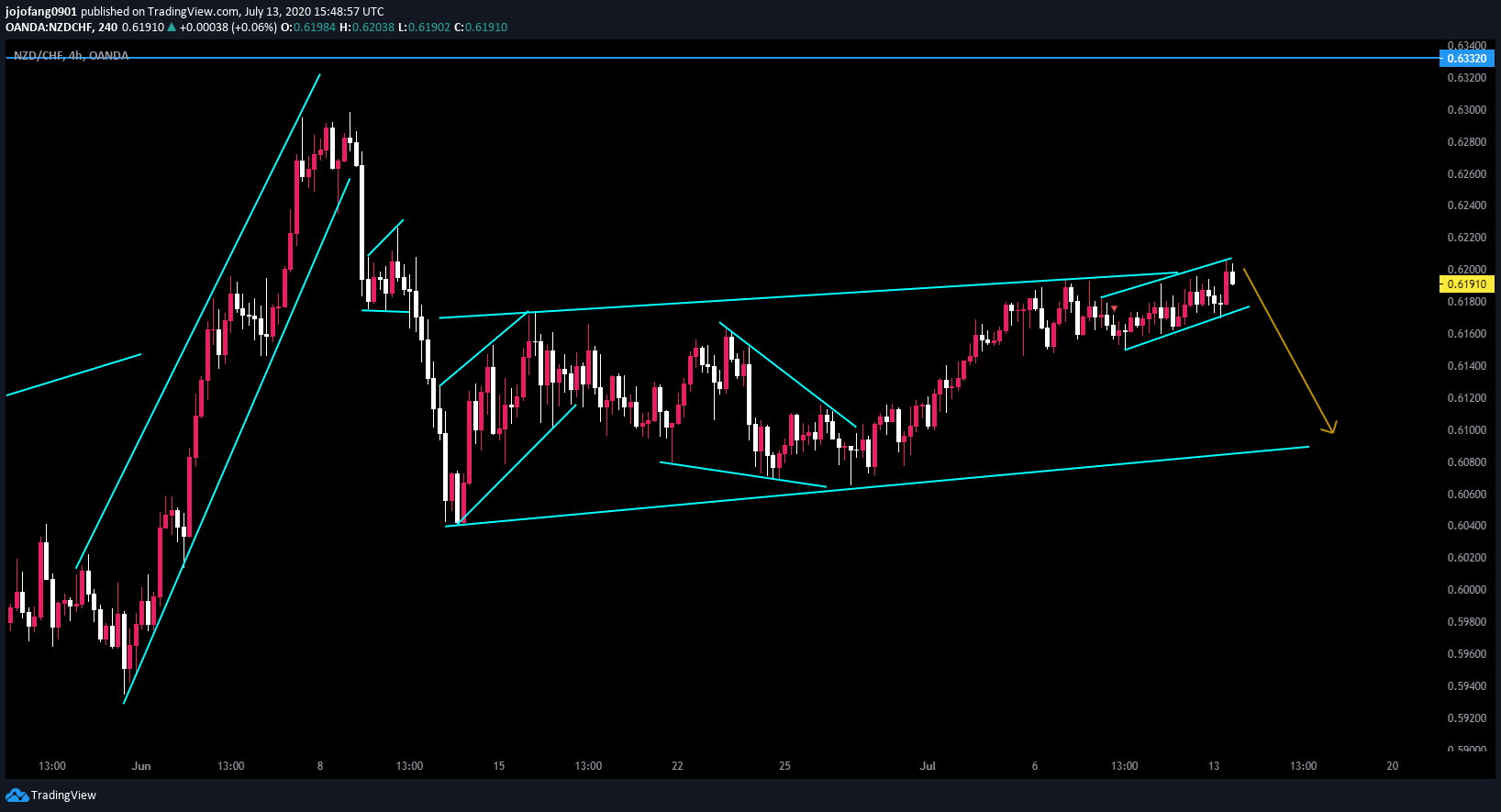Click the 0.59800 price axis label

click(1466, 622)
